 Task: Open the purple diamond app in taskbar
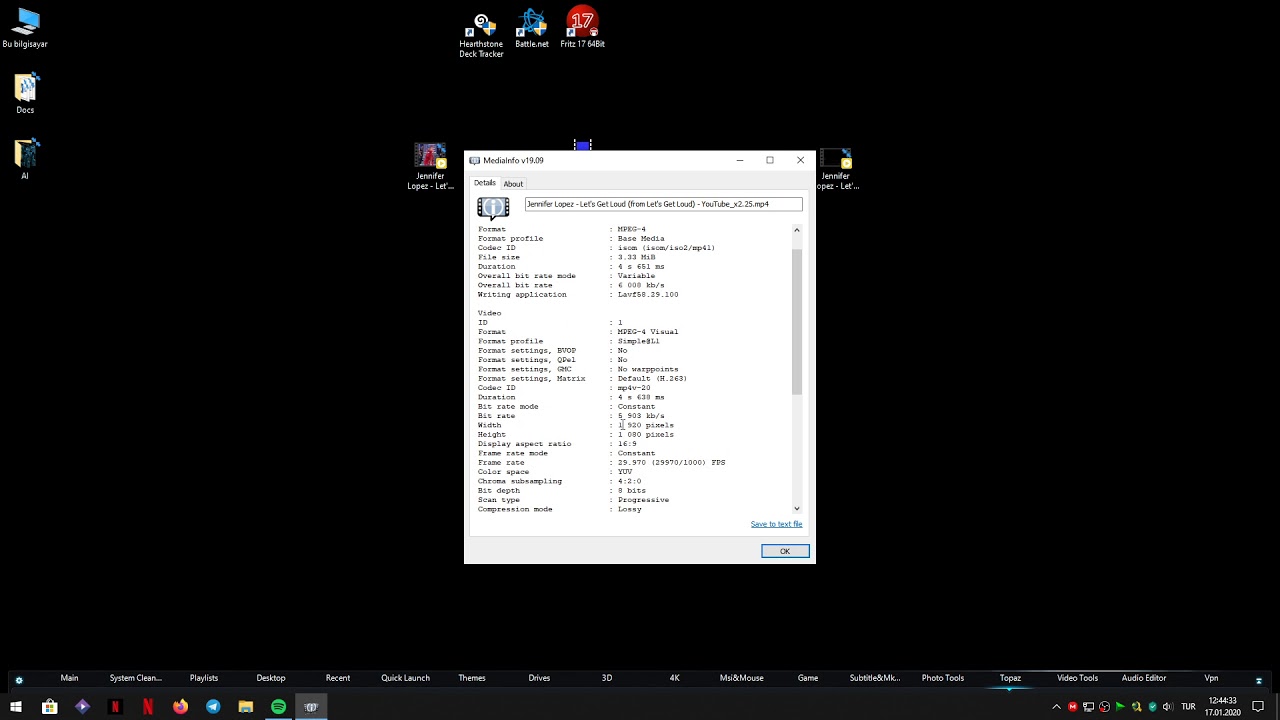pyautogui.click(x=82, y=707)
